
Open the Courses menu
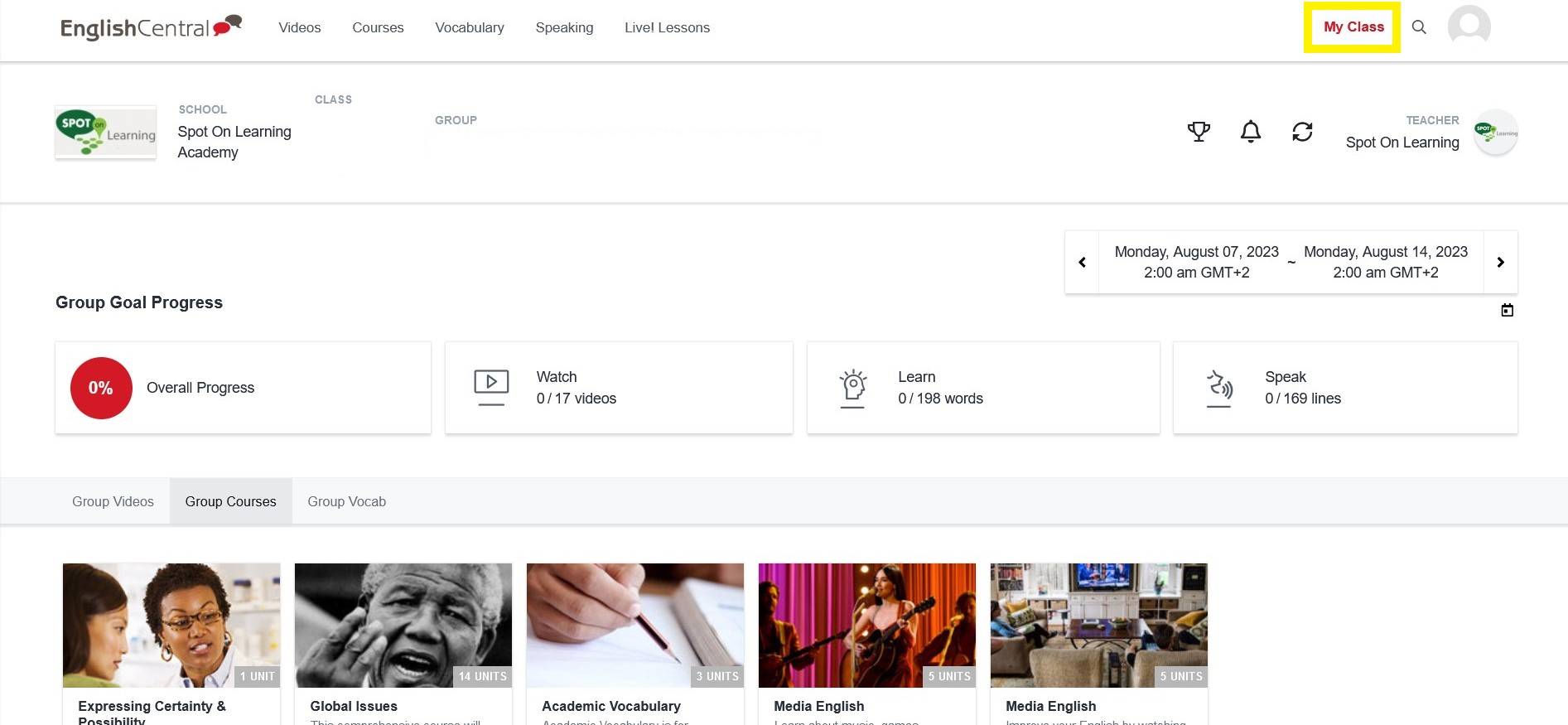[378, 27]
